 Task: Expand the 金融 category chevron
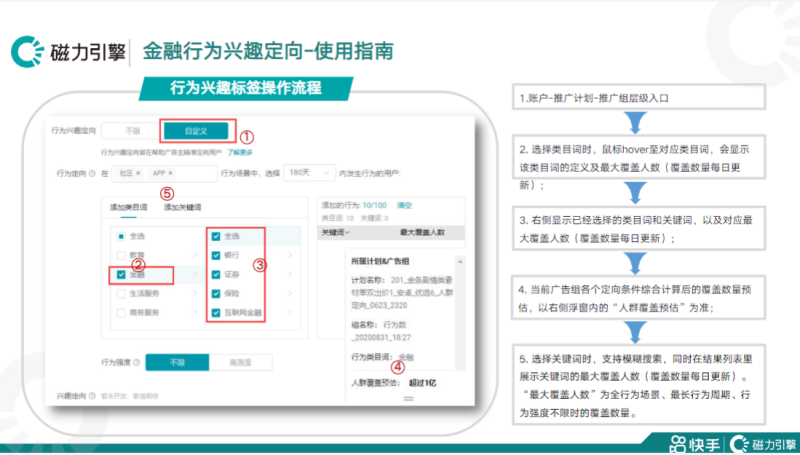pos(195,274)
